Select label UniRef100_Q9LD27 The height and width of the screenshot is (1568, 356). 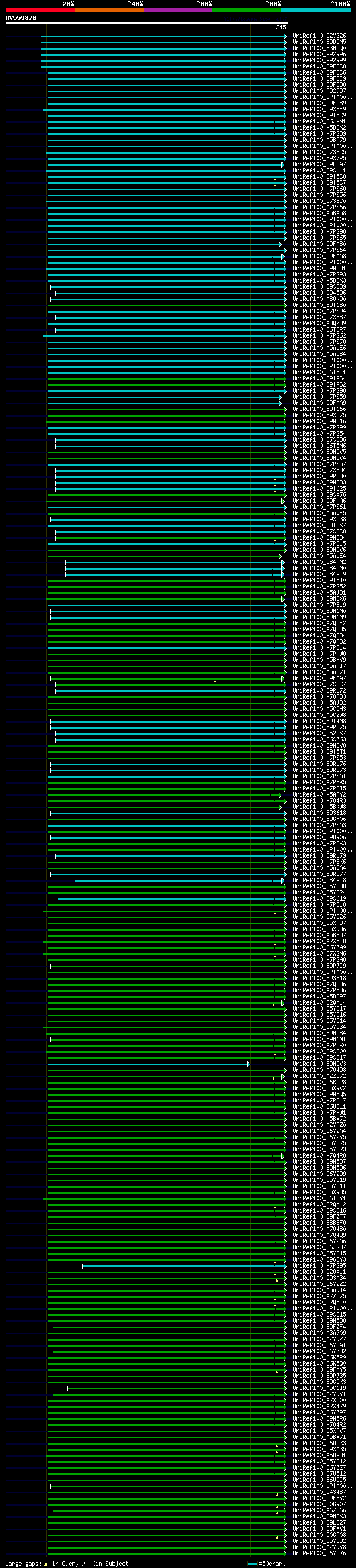(319, 1523)
